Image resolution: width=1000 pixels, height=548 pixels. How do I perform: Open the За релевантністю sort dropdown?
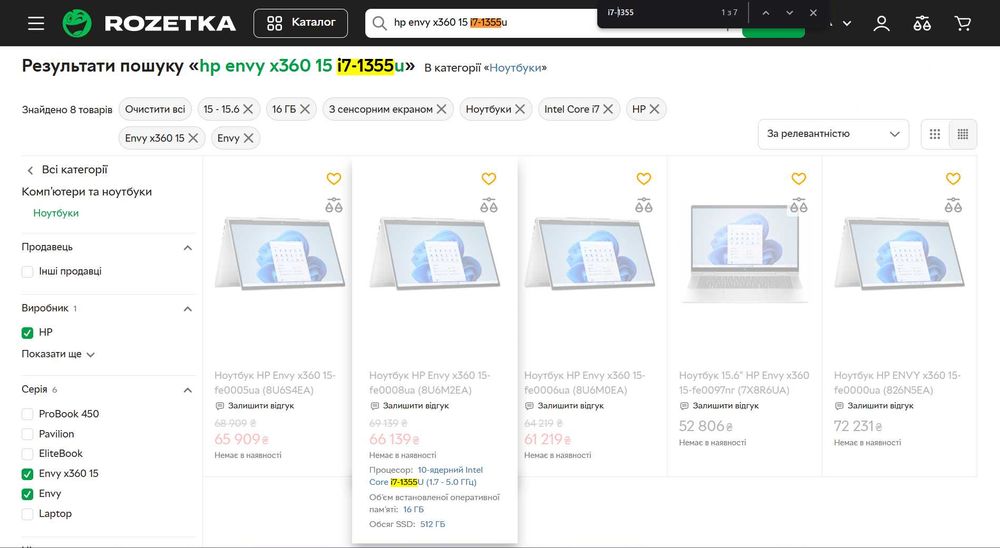[x=833, y=134]
